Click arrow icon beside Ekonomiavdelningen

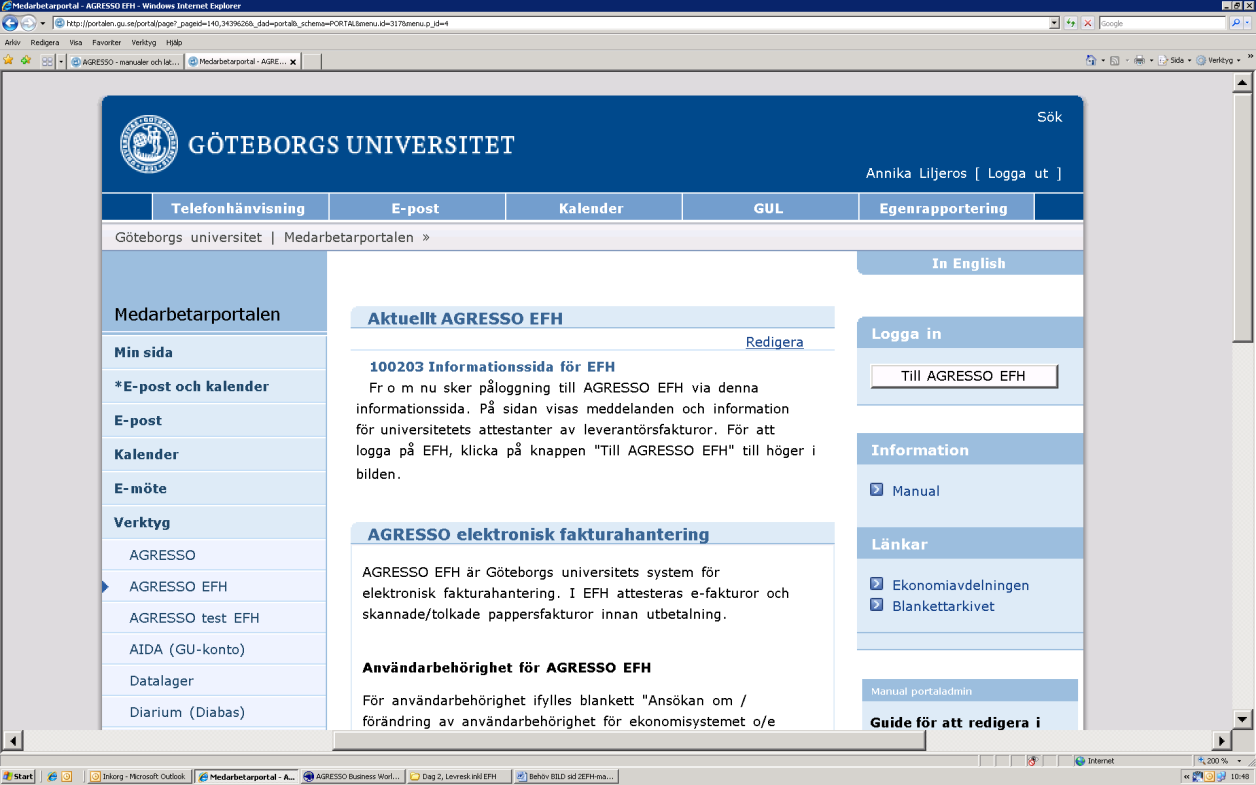877,584
